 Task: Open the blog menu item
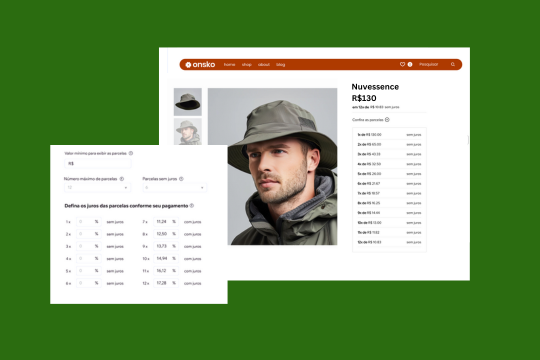(281, 64)
